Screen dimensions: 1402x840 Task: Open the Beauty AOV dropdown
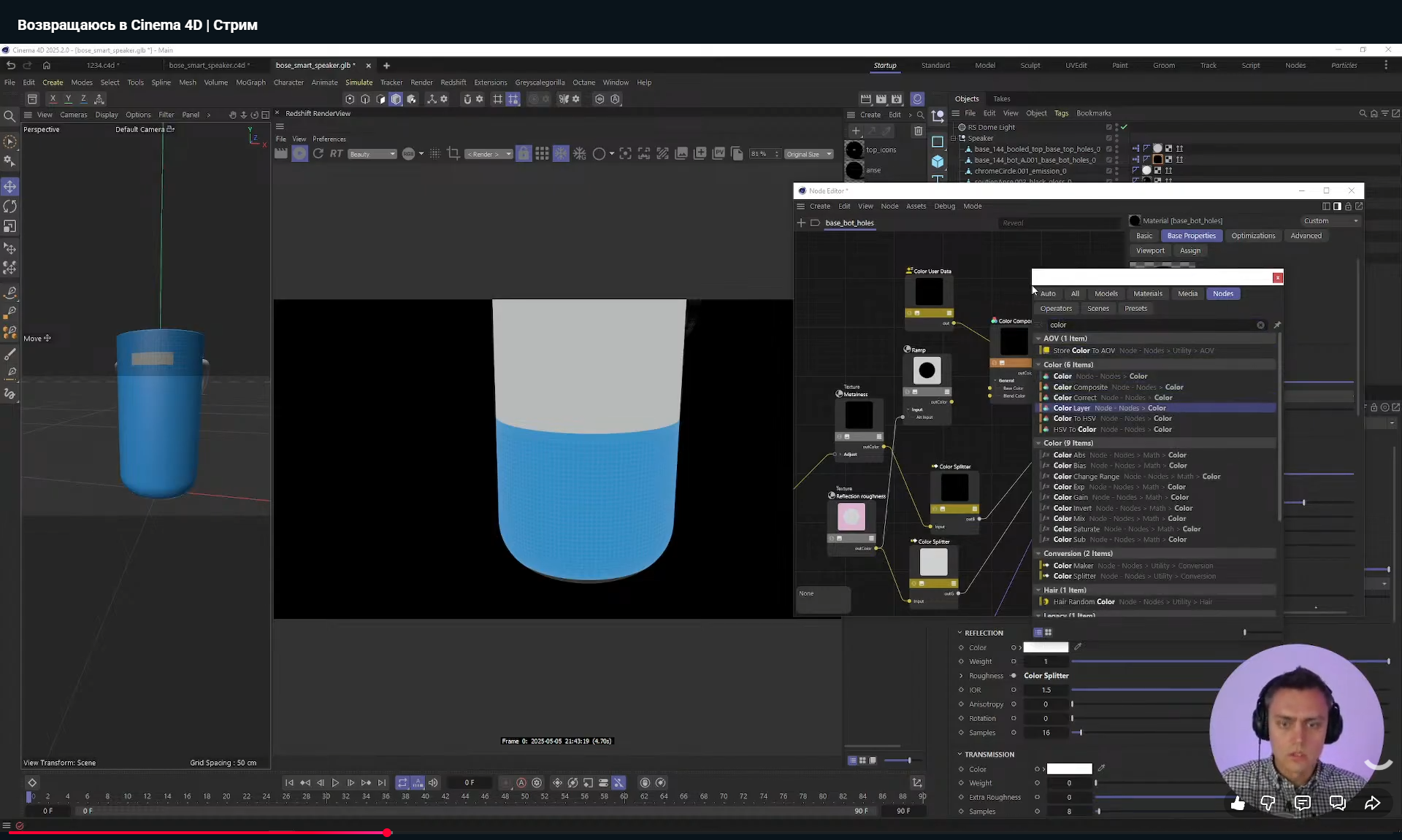(372, 154)
